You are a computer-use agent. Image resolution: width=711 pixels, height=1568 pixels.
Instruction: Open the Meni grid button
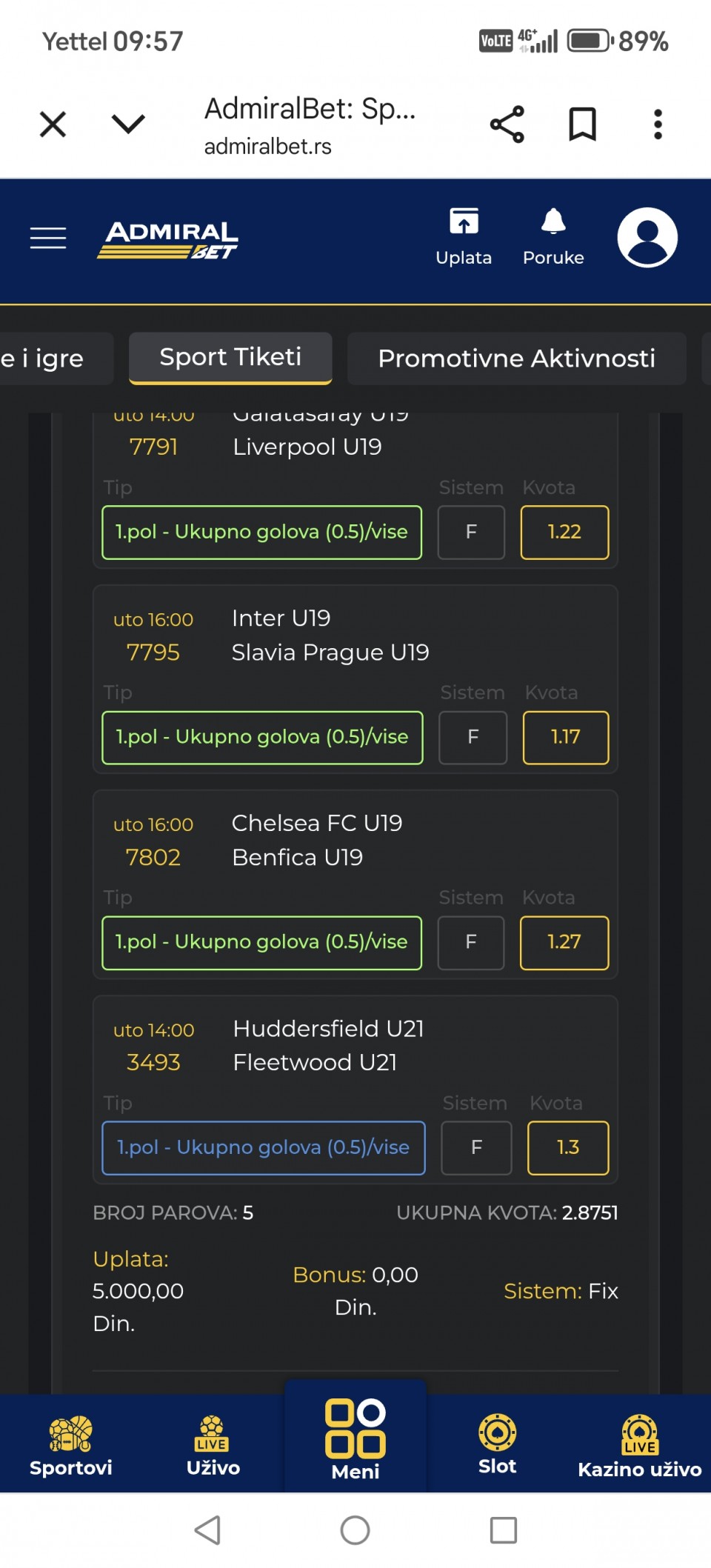[355, 1438]
